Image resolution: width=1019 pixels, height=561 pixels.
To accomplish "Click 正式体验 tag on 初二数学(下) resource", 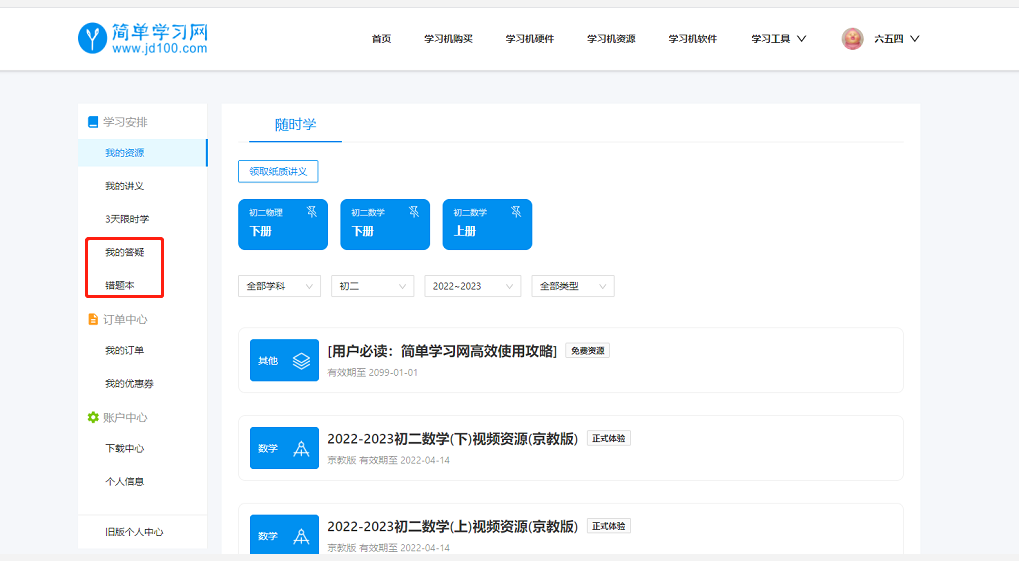I will click(x=608, y=439).
